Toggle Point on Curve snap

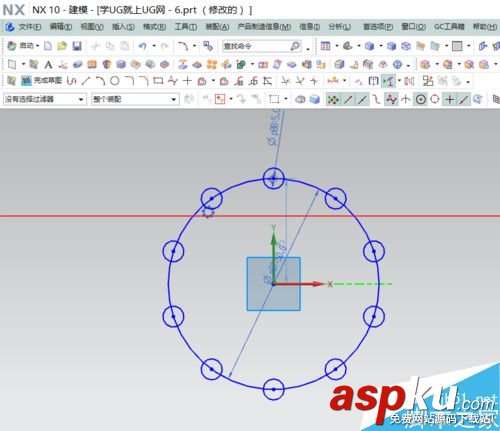[464, 99]
